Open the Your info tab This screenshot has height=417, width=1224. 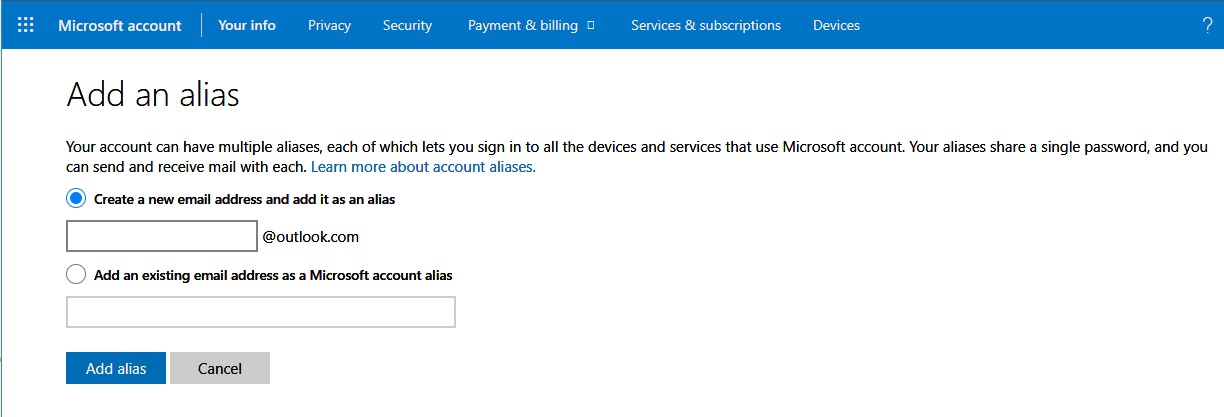click(247, 25)
